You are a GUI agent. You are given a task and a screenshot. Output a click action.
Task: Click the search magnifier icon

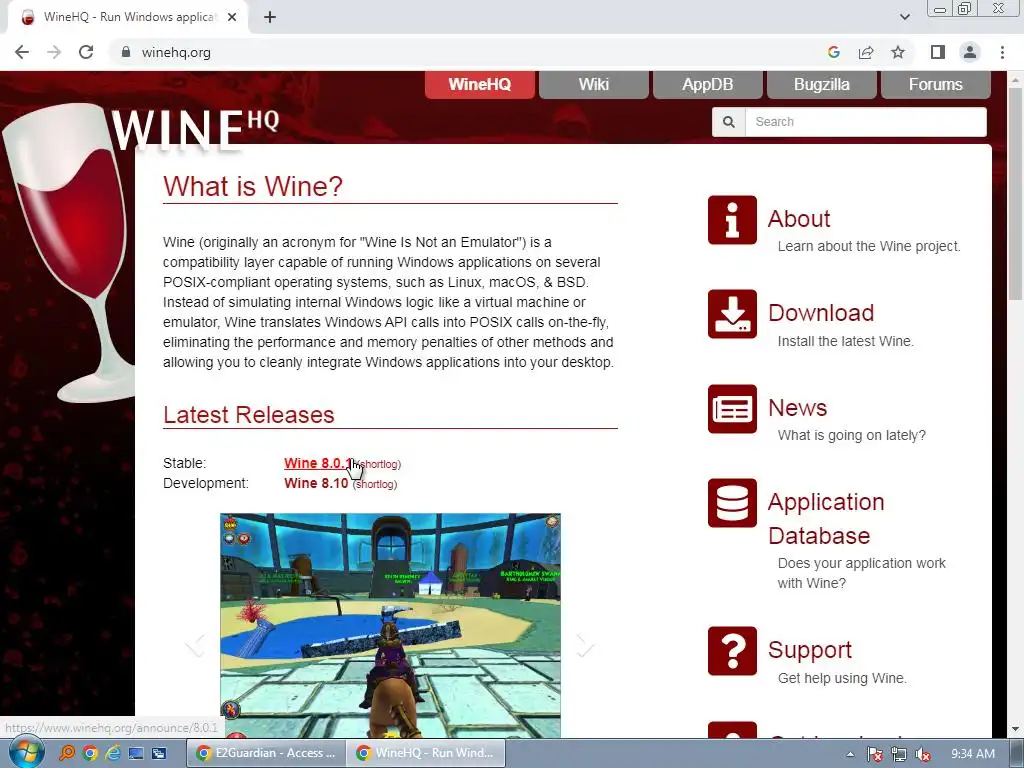coord(729,122)
